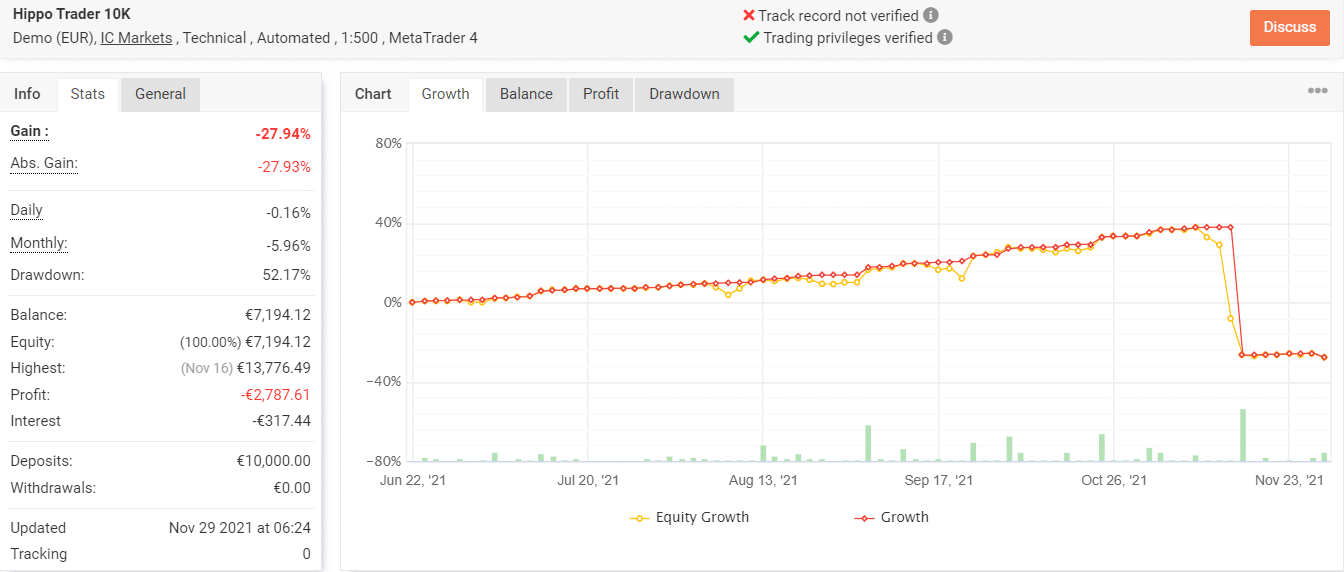Click the balance value €7,194.12
Screen dimensions: 1344x572
tap(278, 315)
